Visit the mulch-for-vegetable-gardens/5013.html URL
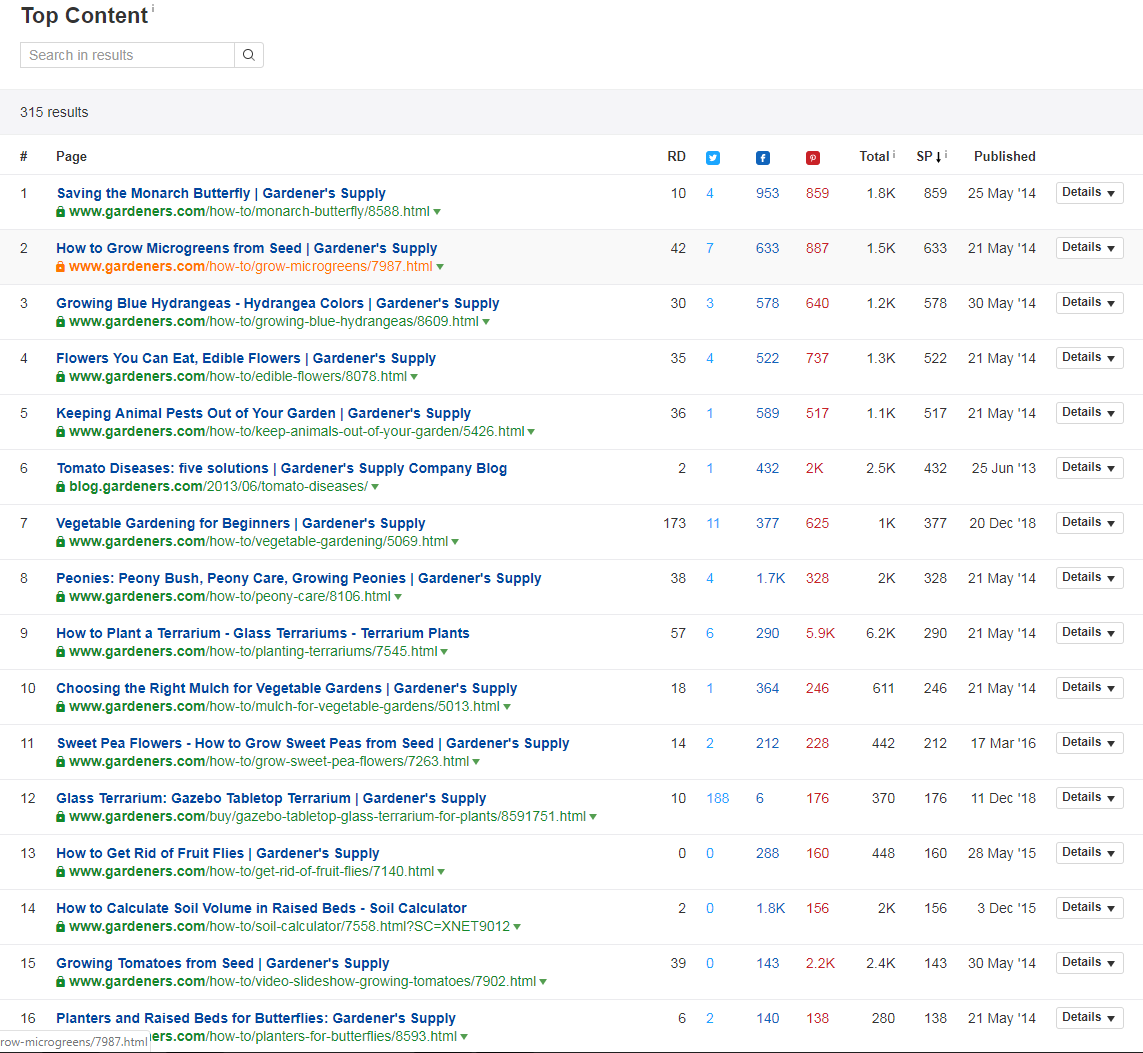The height and width of the screenshot is (1053, 1143). (x=284, y=707)
